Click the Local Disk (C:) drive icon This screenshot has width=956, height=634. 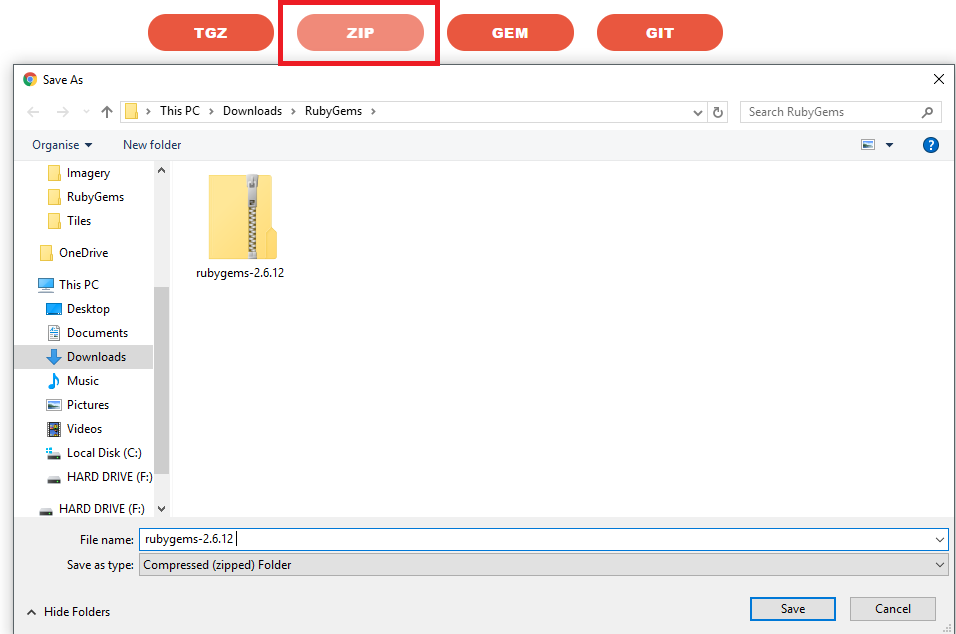pyautogui.click(x=54, y=453)
